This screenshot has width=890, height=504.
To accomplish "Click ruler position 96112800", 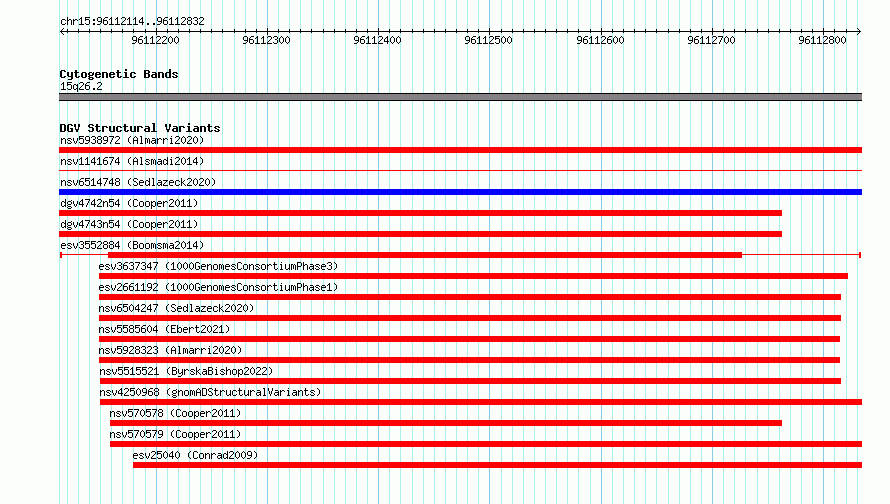I will click(822, 40).
